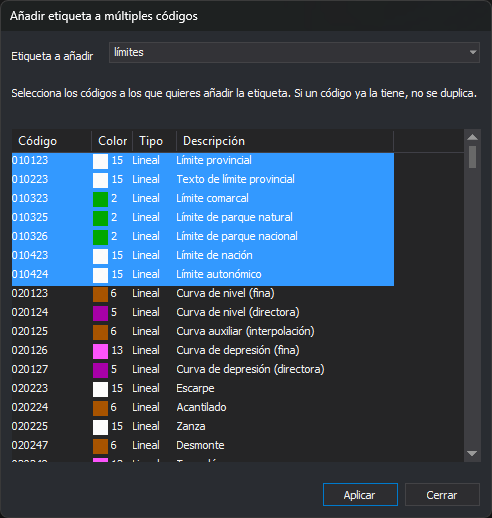Viewport: 492px width, 518px height.
Task: Open the Etiqueta a añadir dropdown arrow
Action: 472,52
